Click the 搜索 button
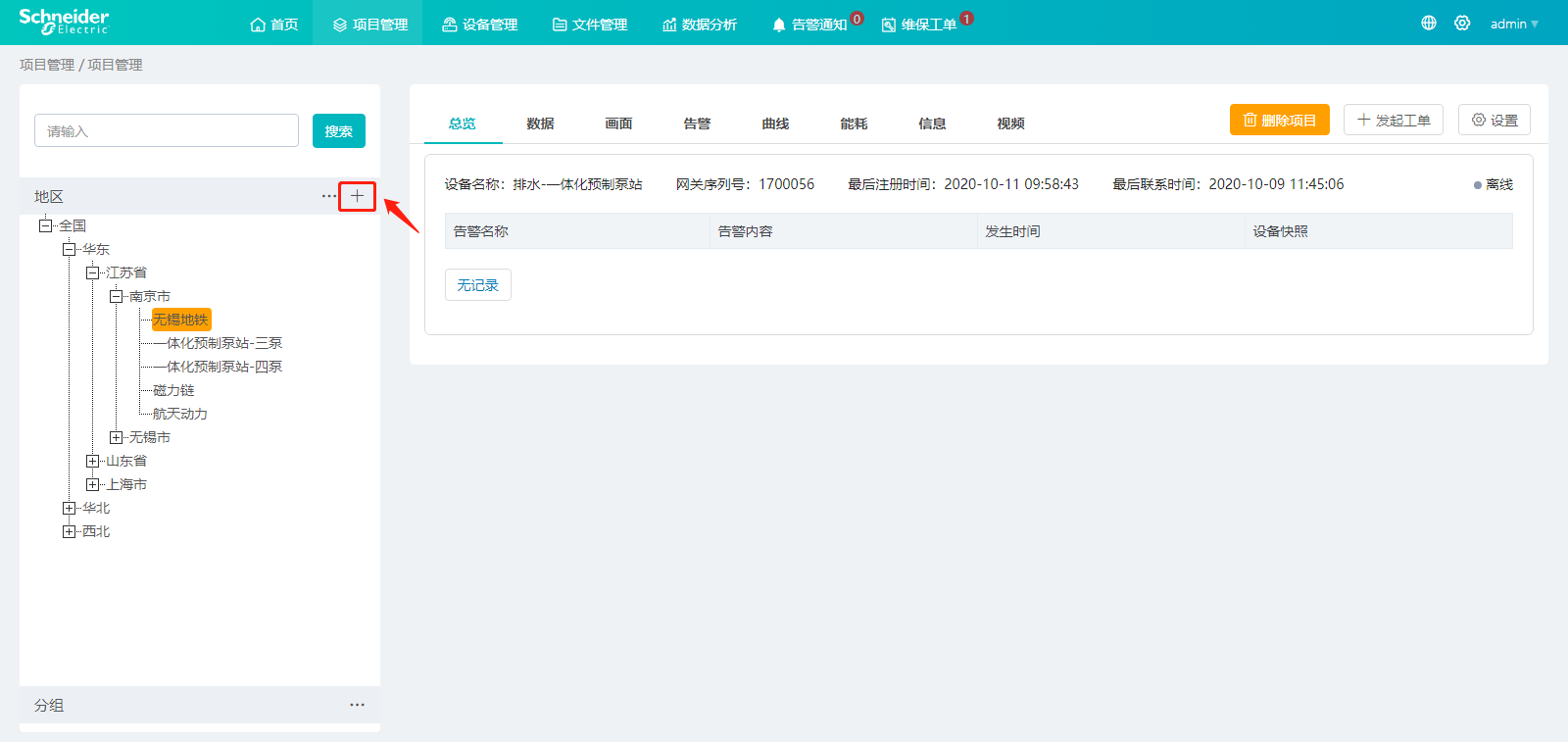The width and height of the screenshot is (1568, 742). coord(339,130)
